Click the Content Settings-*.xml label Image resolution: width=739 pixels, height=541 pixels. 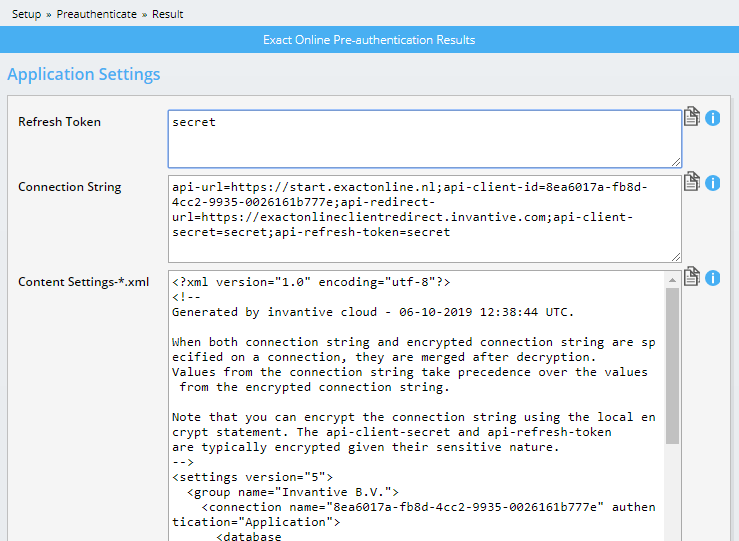coord(83,282)
